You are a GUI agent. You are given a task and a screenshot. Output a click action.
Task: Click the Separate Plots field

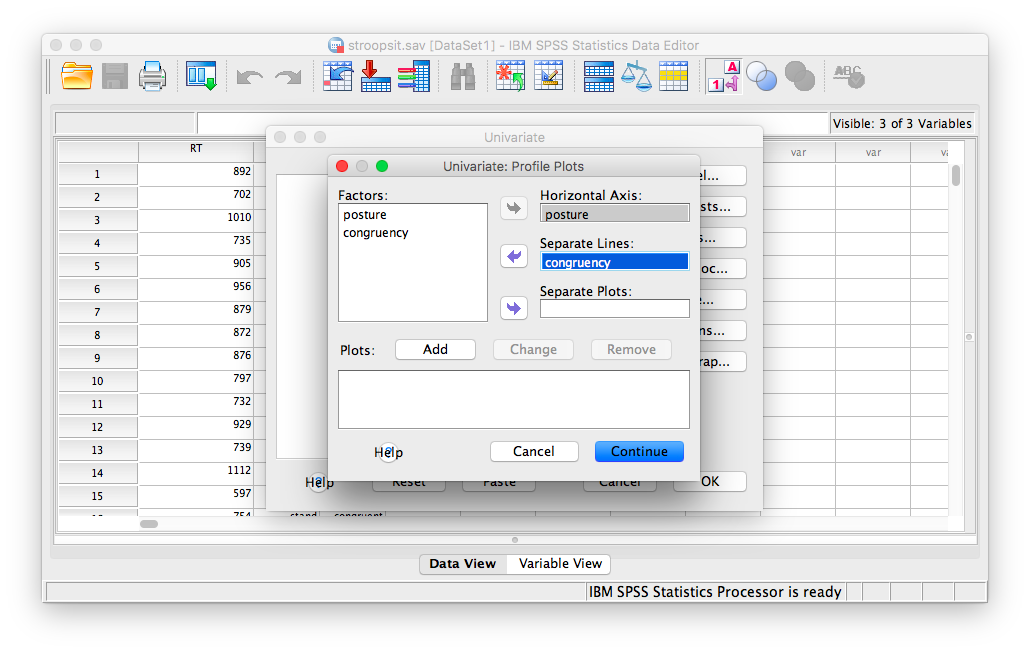coord(615,309)
